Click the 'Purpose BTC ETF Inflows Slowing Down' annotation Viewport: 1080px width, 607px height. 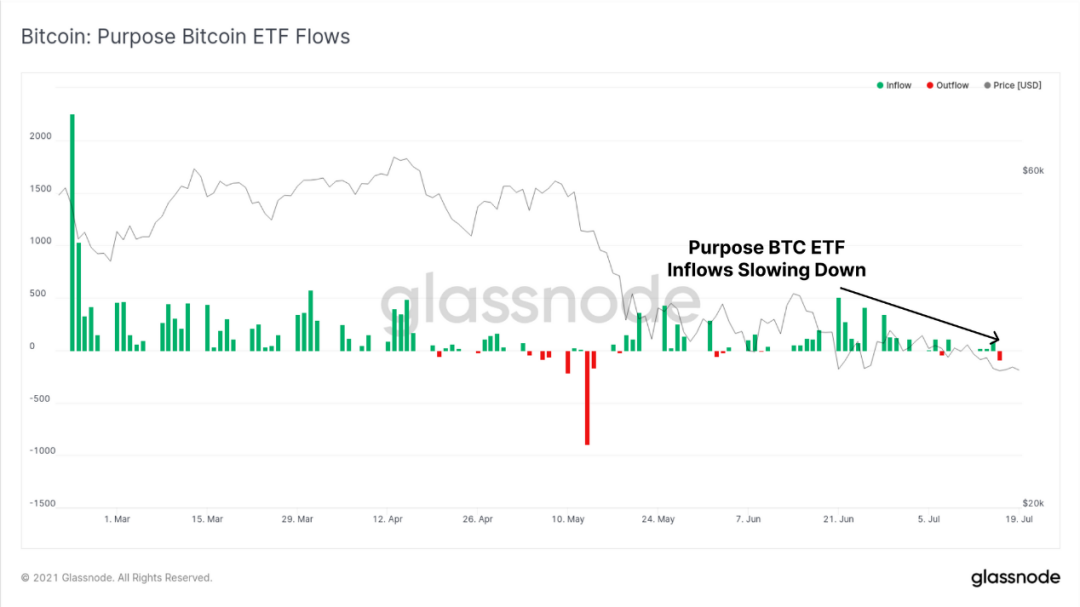tap(766, 258)
